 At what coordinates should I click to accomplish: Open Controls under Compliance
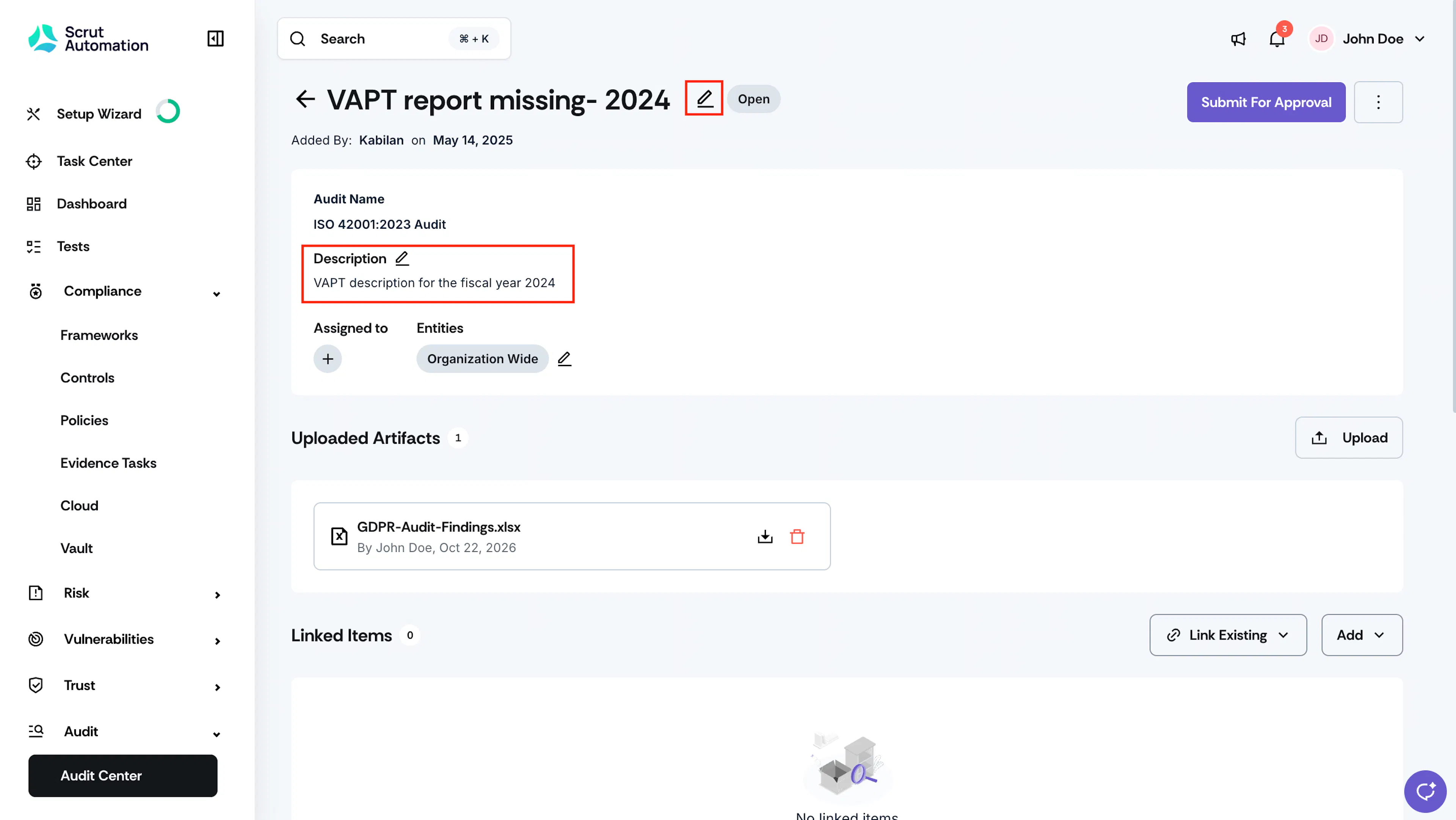[x=87, y=378]
